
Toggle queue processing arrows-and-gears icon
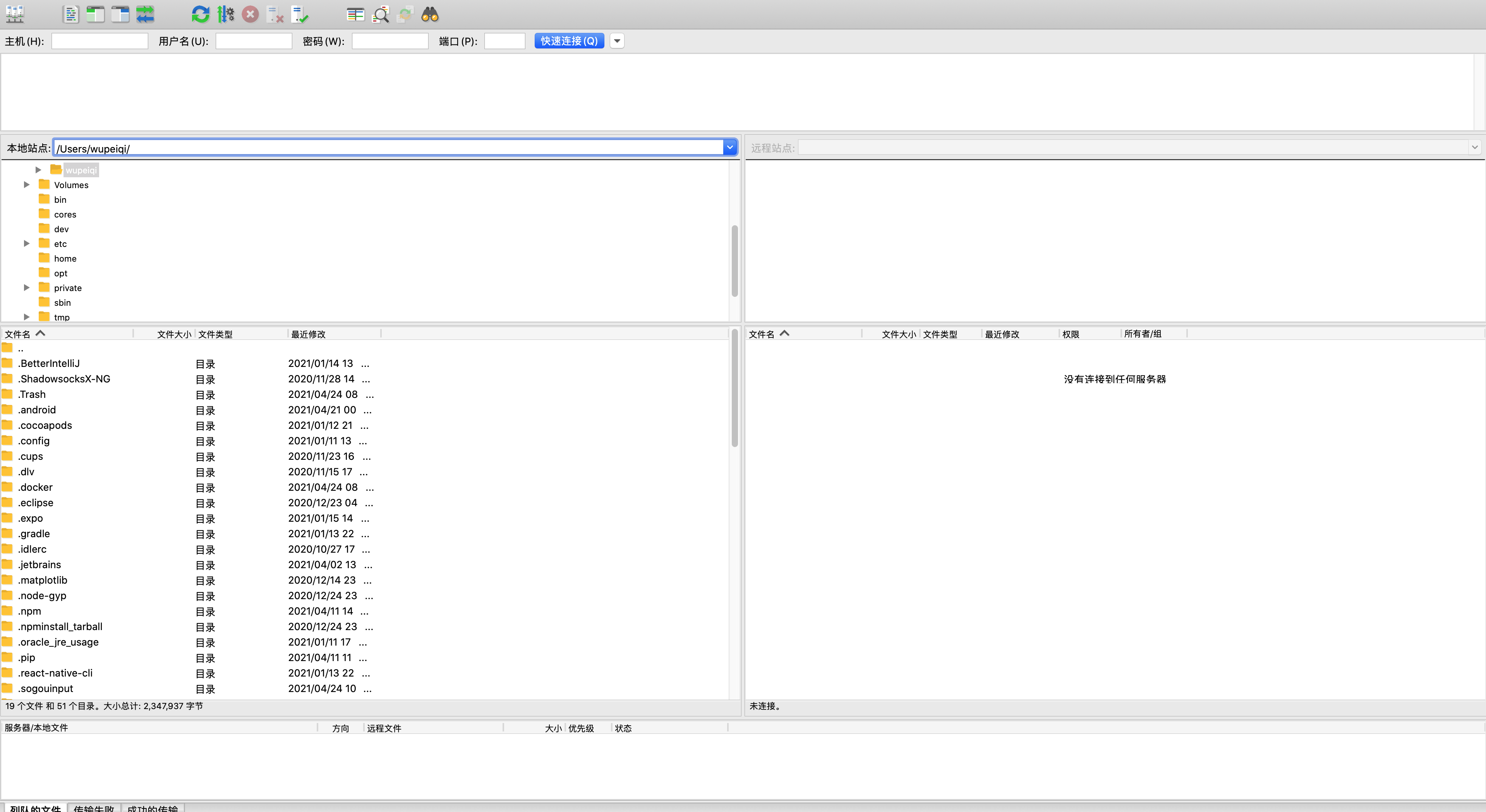[226, 14]
